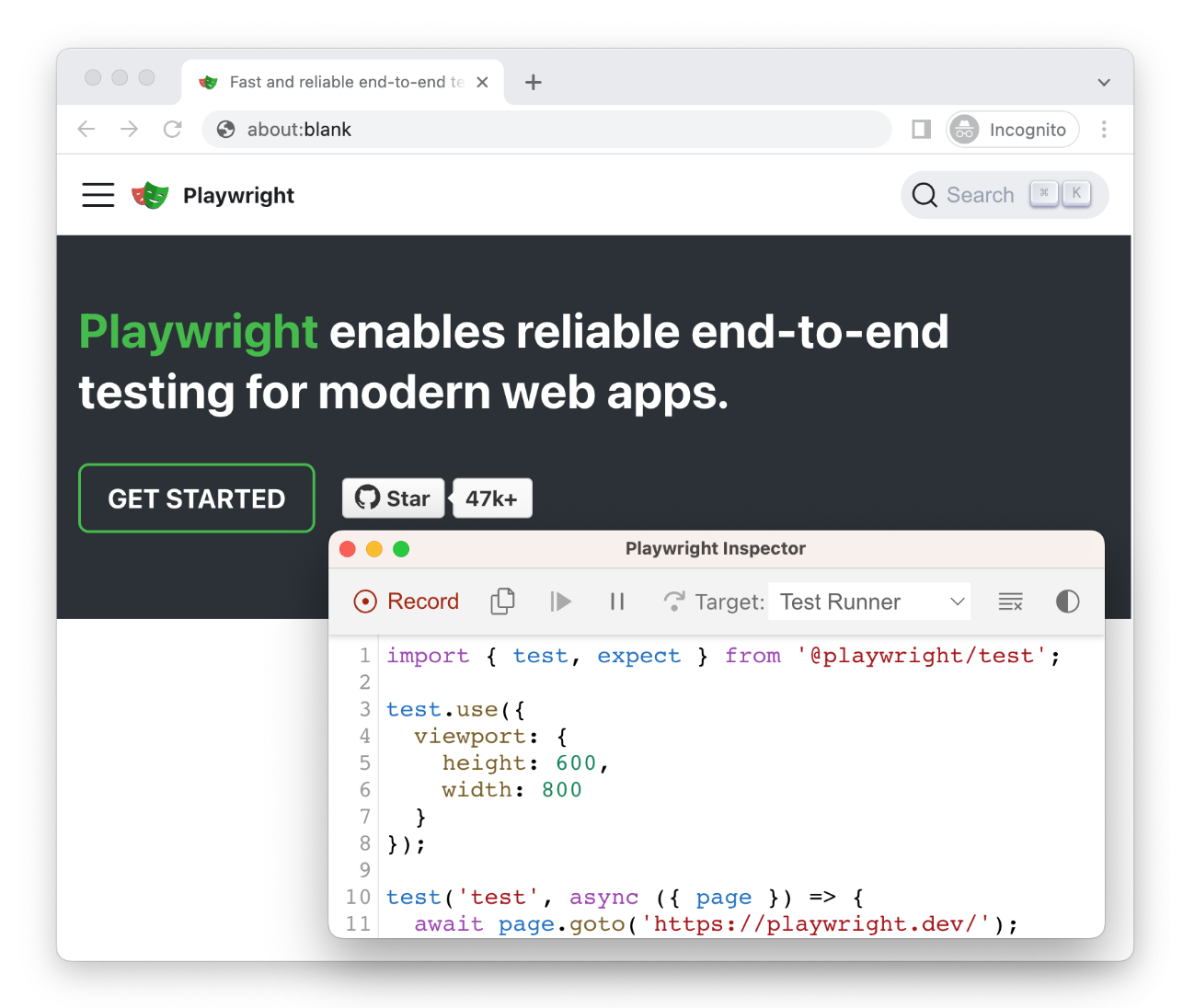
Task: Click the '@playwright/test' import string
Action: pyautogui.click(x=921, y=656)
